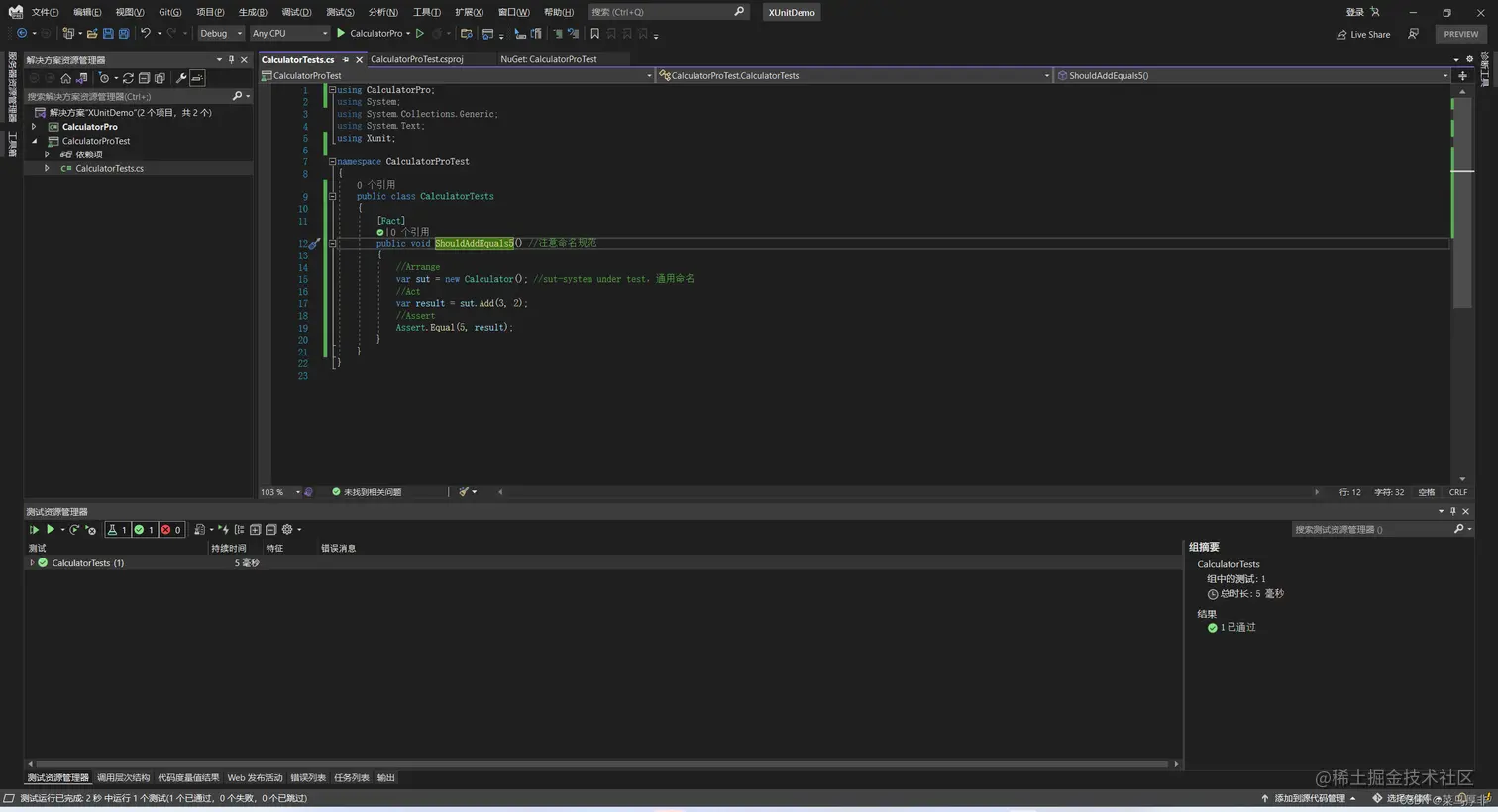Screen dimensions: 1498x812
Task: Click Sync/refresh icon in Solution Explorer toolbar
Action: (128, 78)
